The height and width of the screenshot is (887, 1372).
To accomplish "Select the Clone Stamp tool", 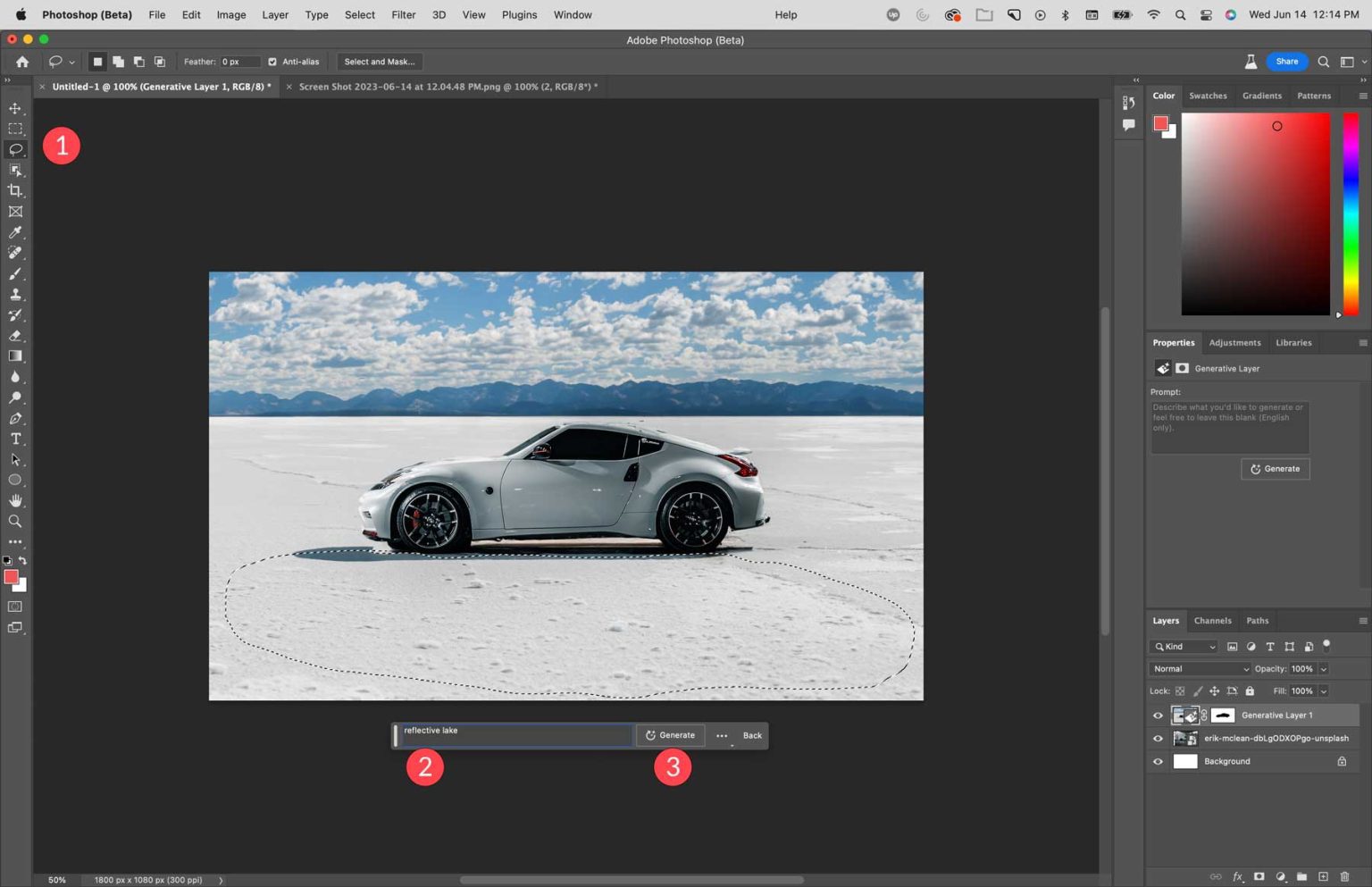I will pos(15,295).
